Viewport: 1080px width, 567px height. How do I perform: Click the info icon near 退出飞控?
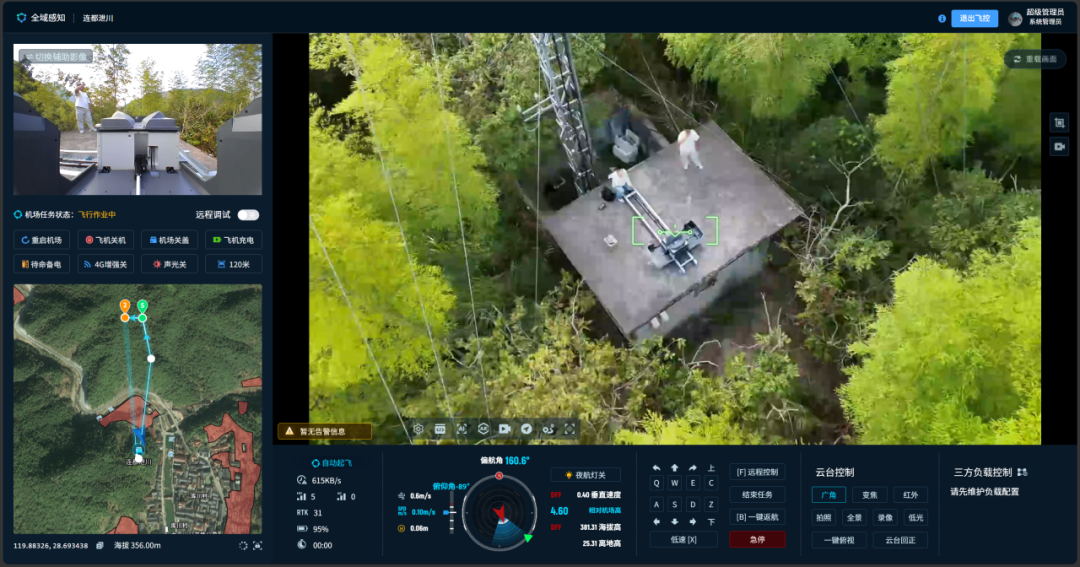click(942, 19)
